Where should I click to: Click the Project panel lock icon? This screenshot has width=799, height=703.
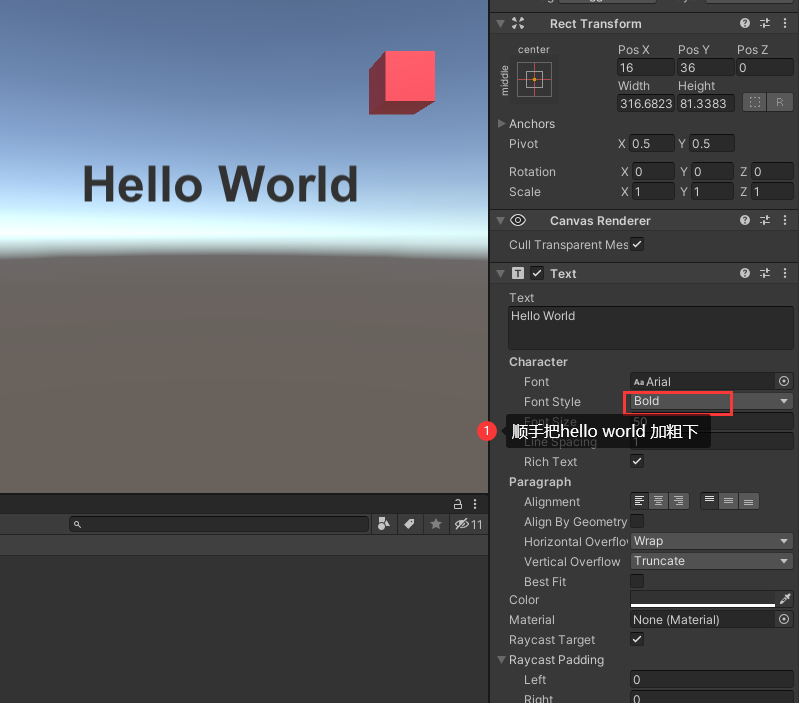pos(458,504)
